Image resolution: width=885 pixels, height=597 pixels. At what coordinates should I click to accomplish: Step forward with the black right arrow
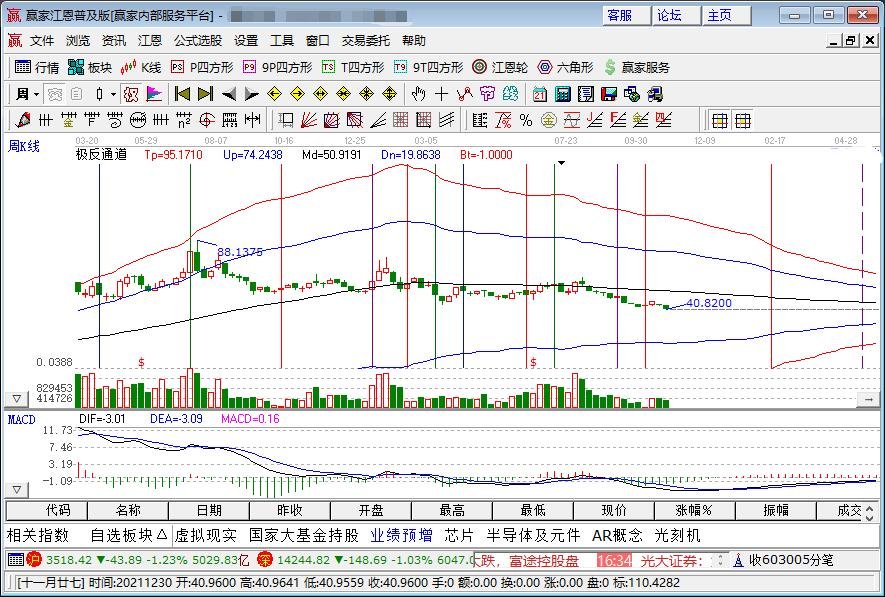click(x=251, y=94)
